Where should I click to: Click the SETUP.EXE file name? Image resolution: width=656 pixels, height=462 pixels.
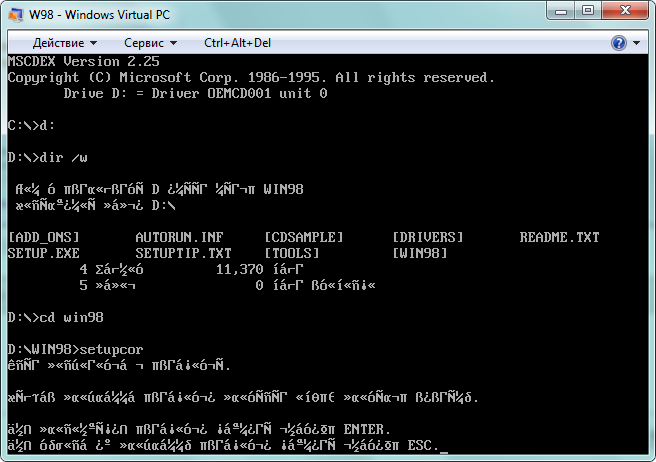point(44,253)
